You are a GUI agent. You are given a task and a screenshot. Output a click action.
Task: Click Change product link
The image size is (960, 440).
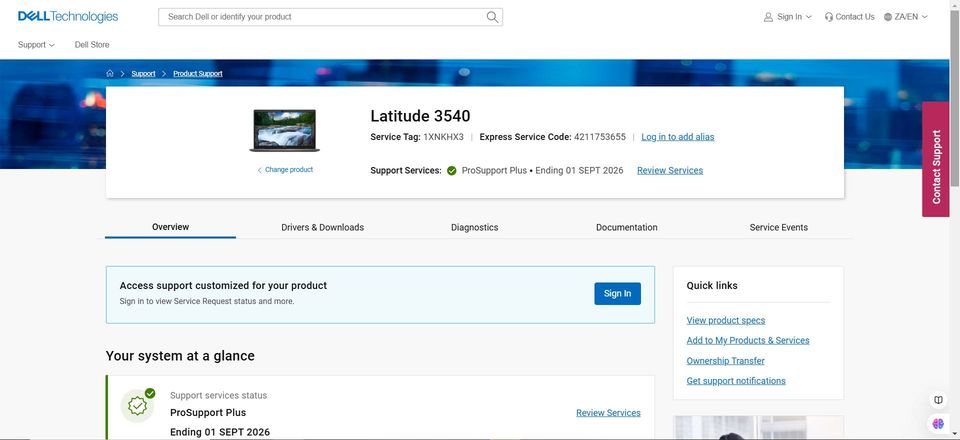click(288, 170)
